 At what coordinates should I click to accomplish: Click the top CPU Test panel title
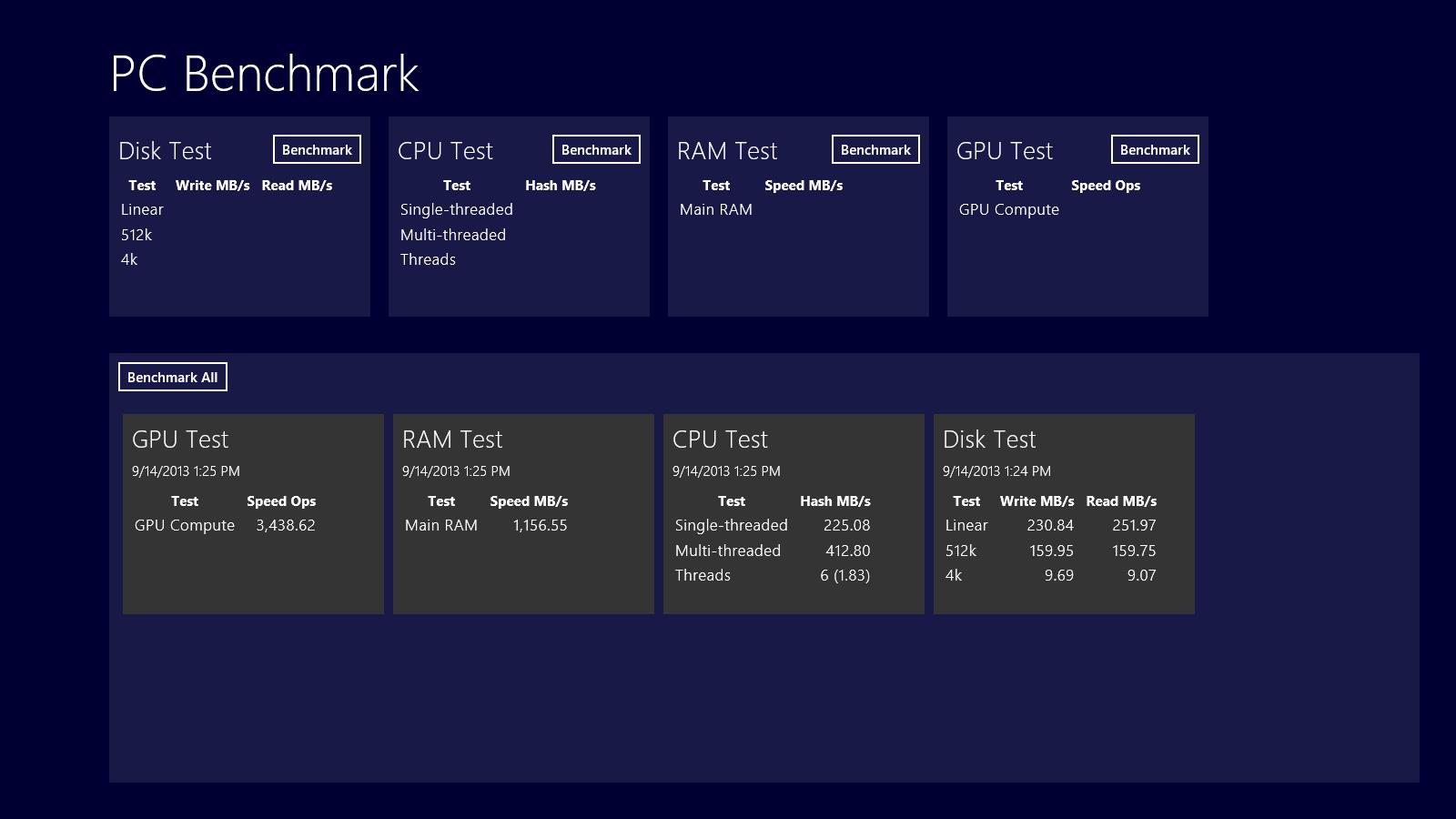click(445, 151)
